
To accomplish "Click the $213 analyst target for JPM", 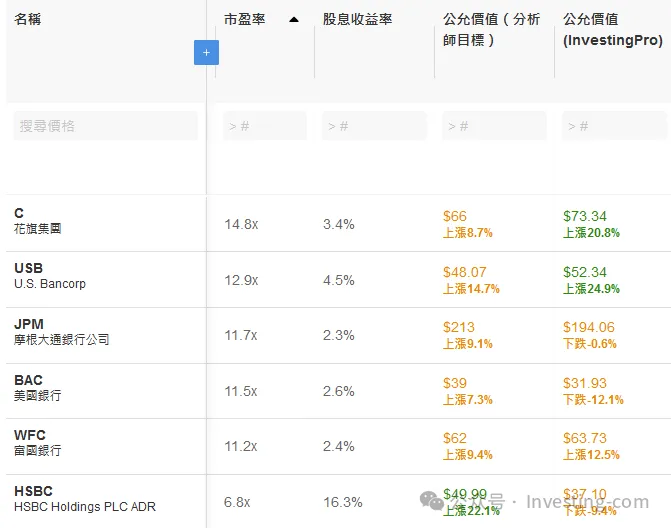I will coord(459,327).
